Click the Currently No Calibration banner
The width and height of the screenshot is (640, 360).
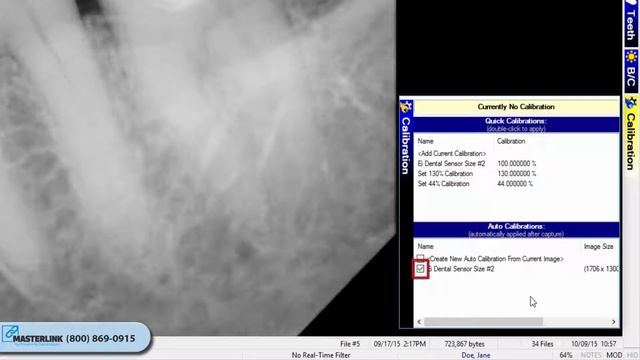coord(516,107)
